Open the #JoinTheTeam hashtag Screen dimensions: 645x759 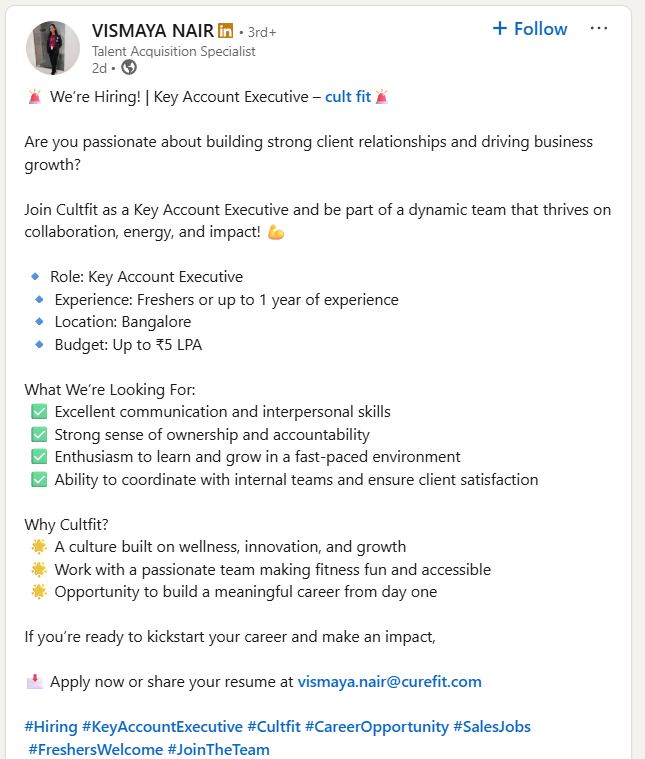pos(218,749)
